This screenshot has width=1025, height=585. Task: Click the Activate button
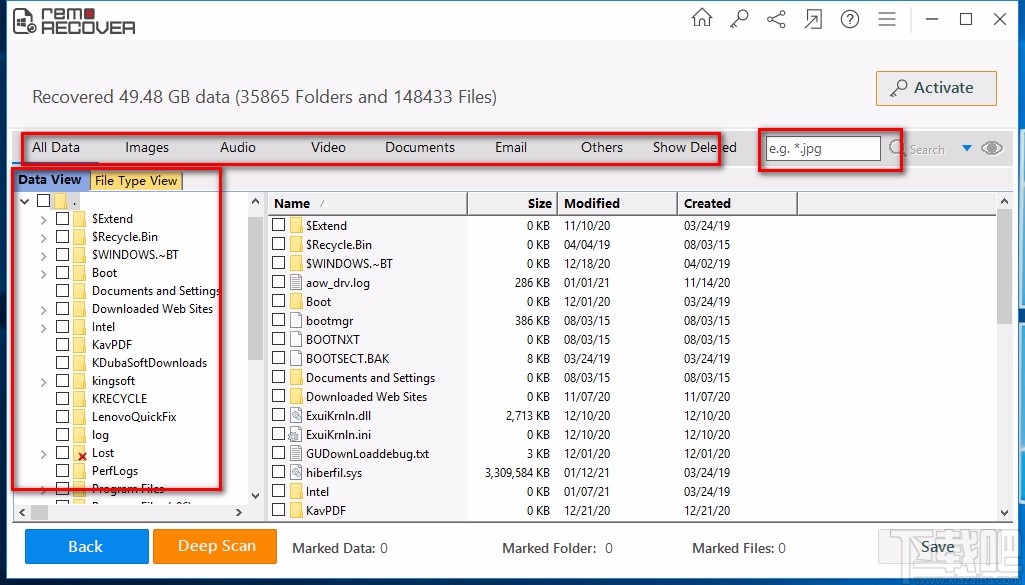point(935,88)
